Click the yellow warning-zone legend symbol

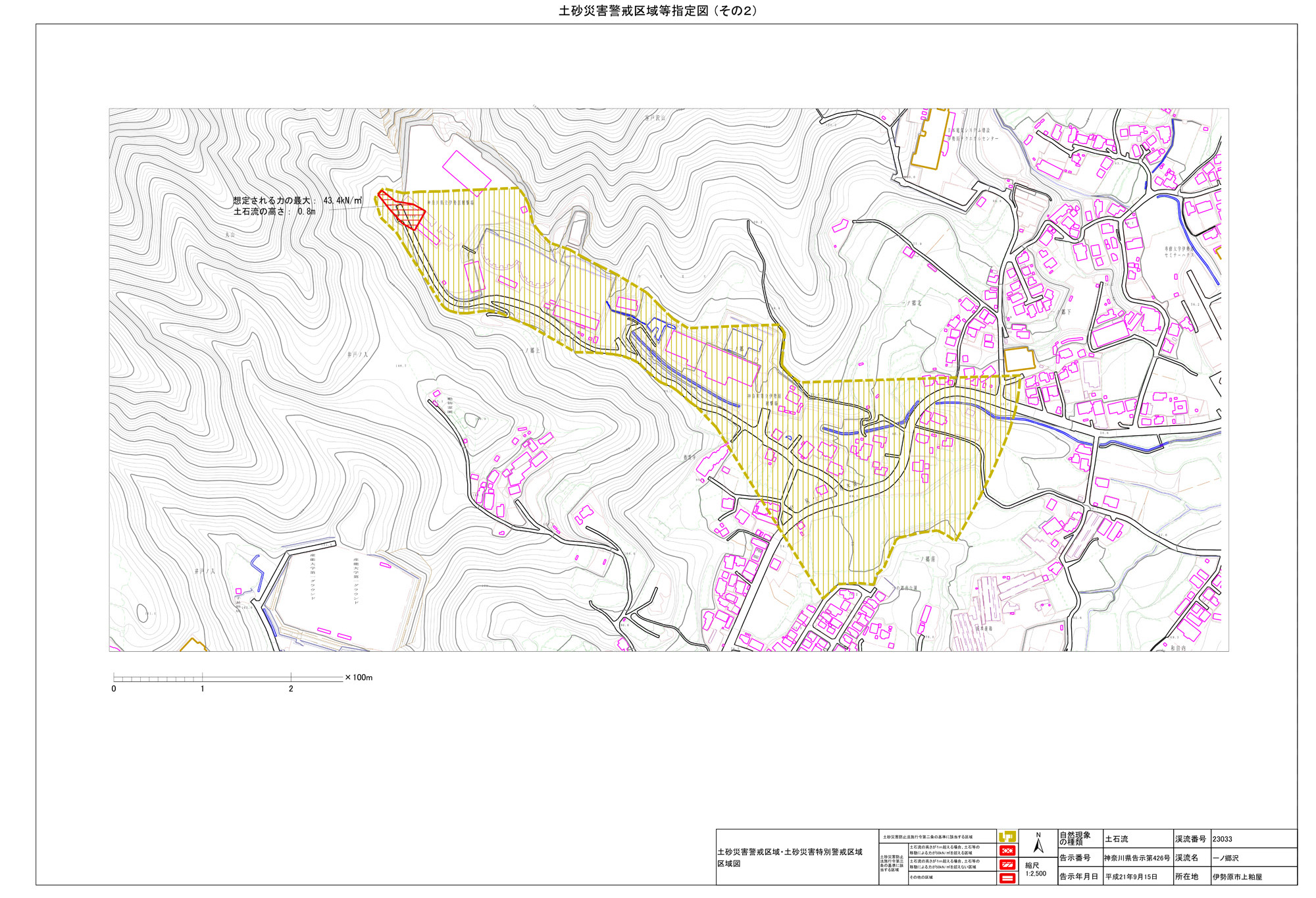1007,837
